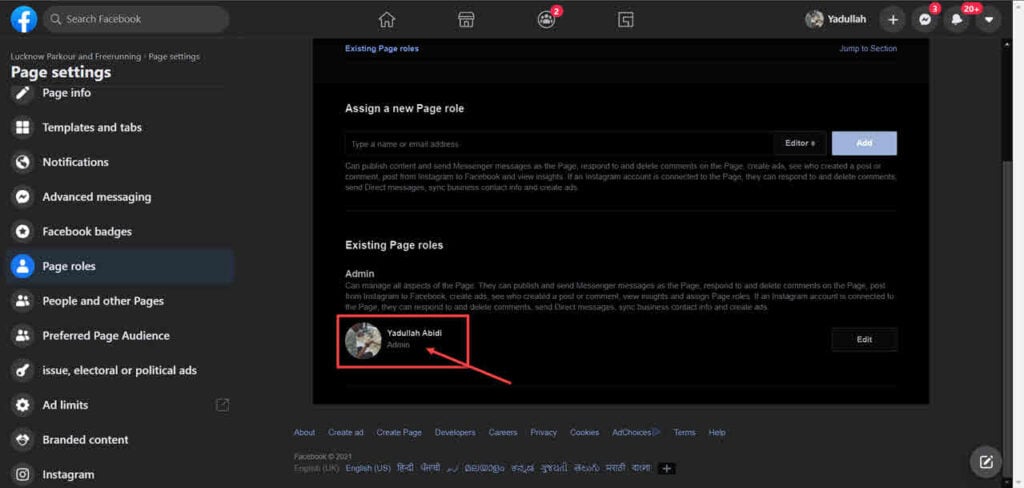Click the Terms footer link
1024x488 pixels.
click(684, 432)
